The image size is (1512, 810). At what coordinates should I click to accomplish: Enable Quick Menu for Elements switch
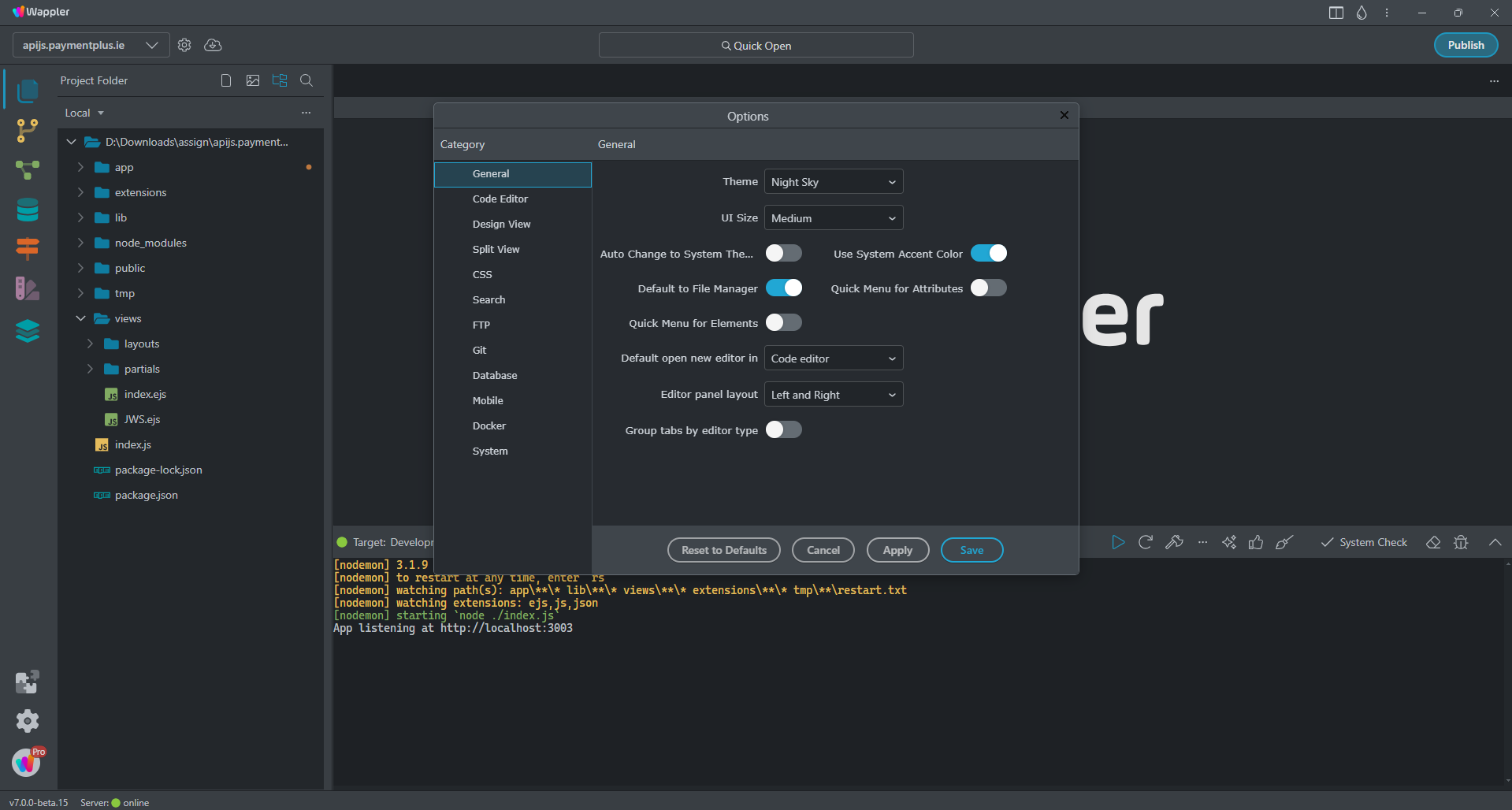pyautogui.click(x=784, y=322)
